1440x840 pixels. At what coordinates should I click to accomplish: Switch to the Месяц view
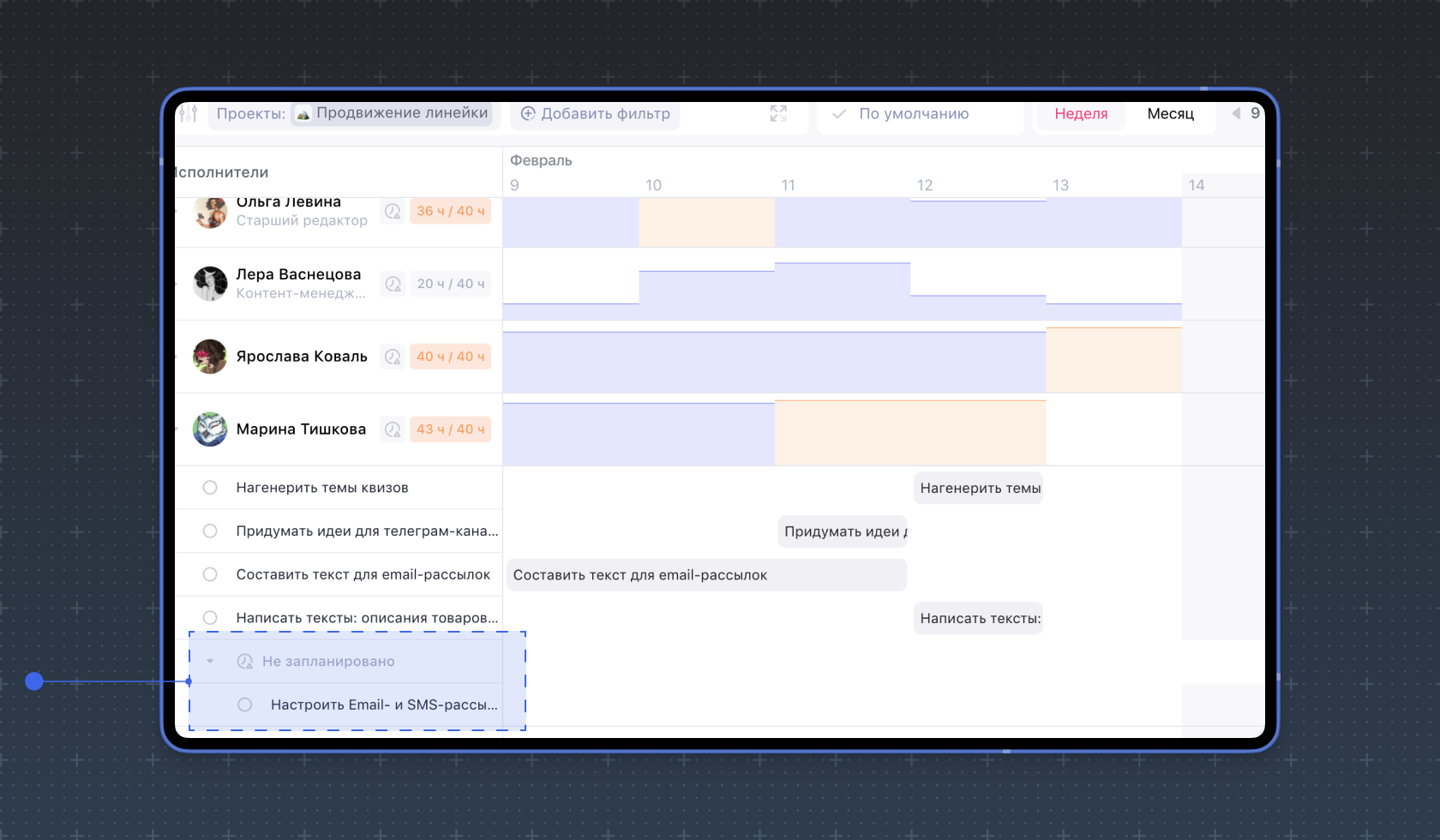(1170, 114)
